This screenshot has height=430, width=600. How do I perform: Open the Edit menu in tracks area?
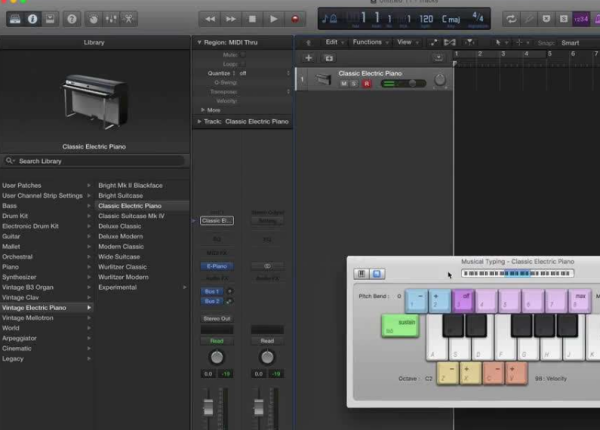[x=334, y=42]
